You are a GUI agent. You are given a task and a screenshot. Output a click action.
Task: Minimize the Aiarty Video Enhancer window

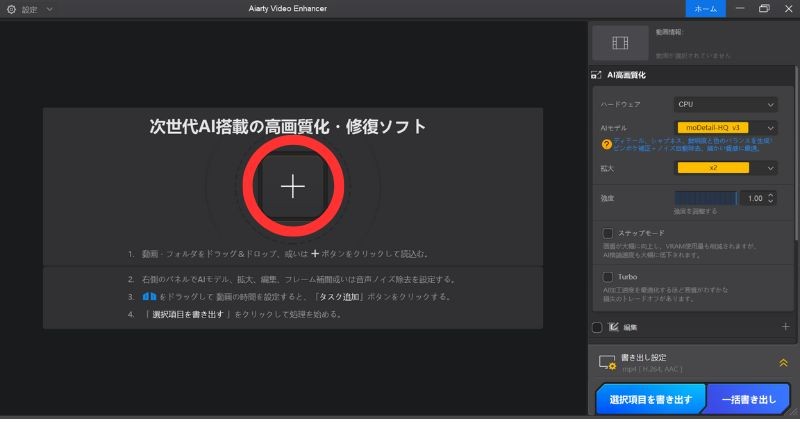(740, 9)
